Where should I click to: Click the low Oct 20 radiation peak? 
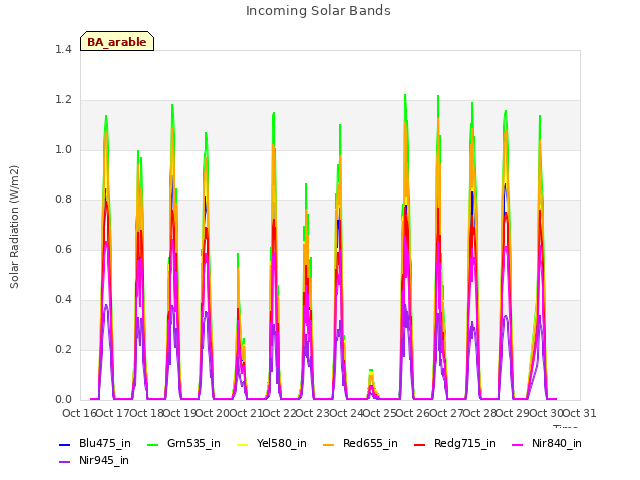point(239,327)
